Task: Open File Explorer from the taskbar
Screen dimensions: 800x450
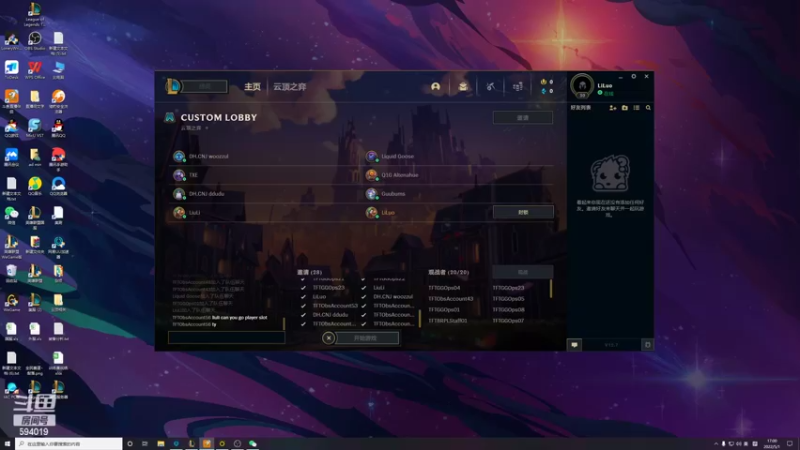Action: coord(161,444)
